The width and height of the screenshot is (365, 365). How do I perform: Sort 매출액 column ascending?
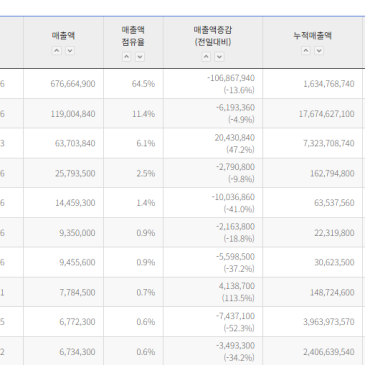(x=57, y=51)
